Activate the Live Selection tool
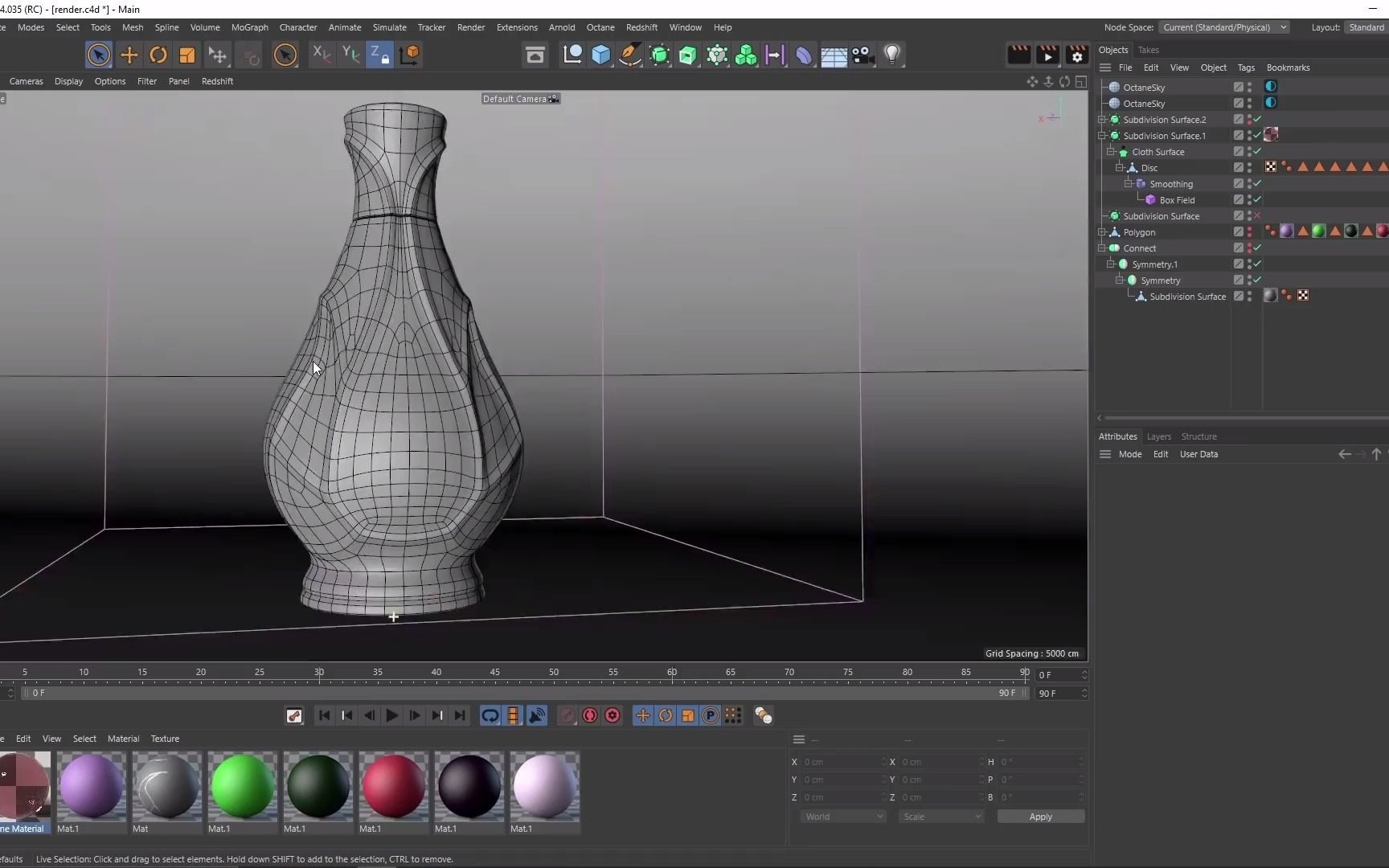 pyautogui.click(x=98, y=55)
